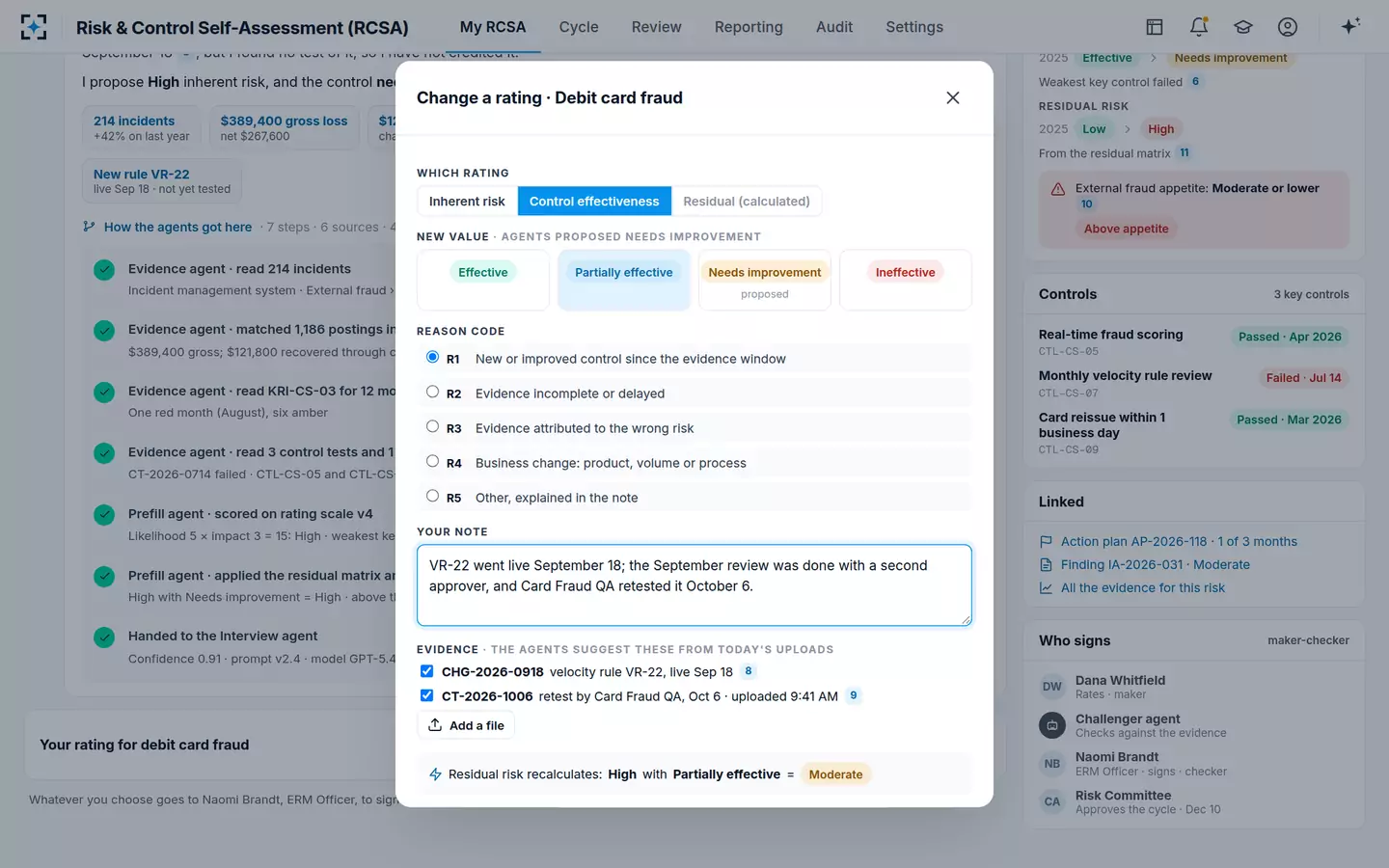Screen dimensions: 1389x868
Task: Choose the Control effectiveness rating segment
Action: 594,201
